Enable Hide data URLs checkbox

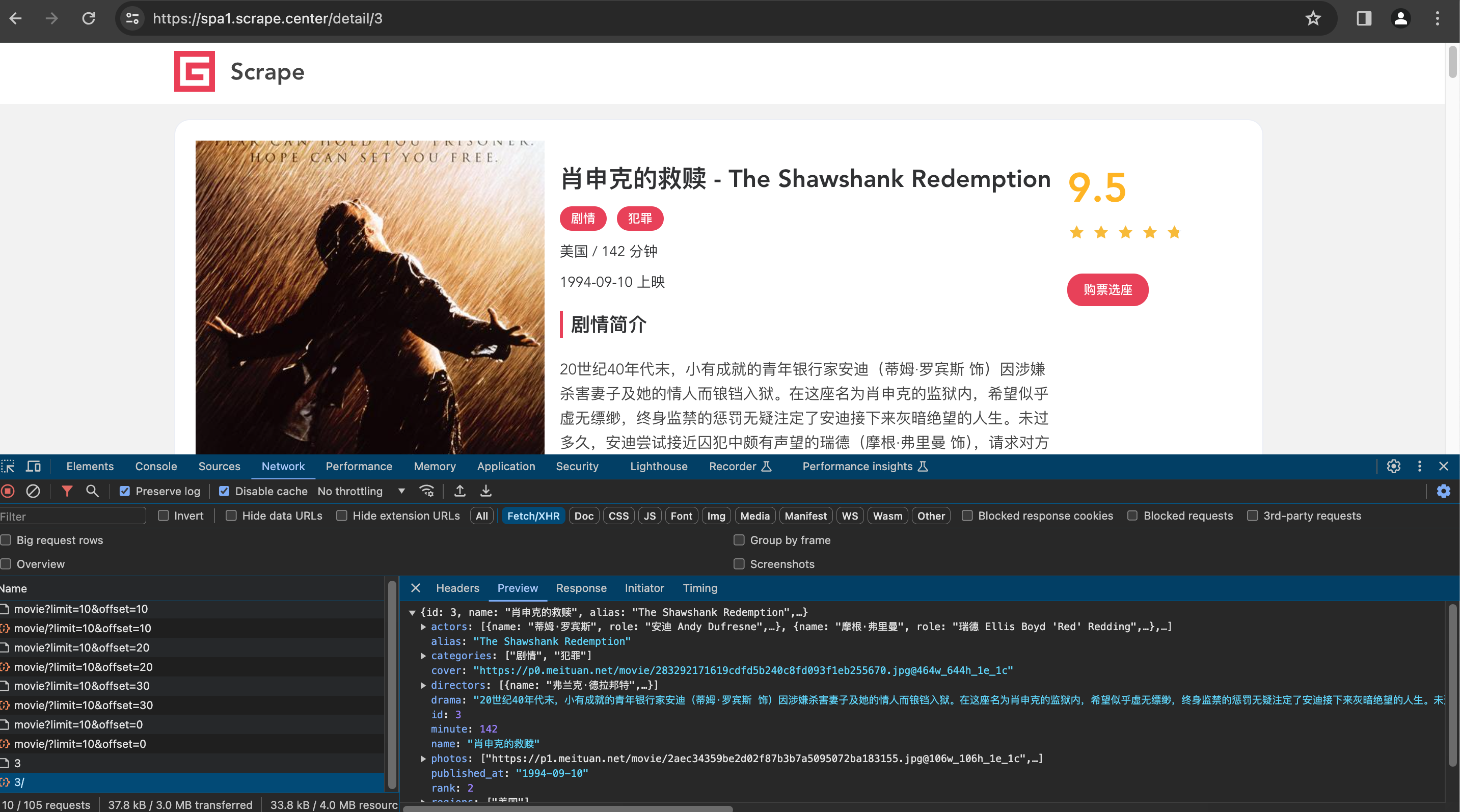231,516
